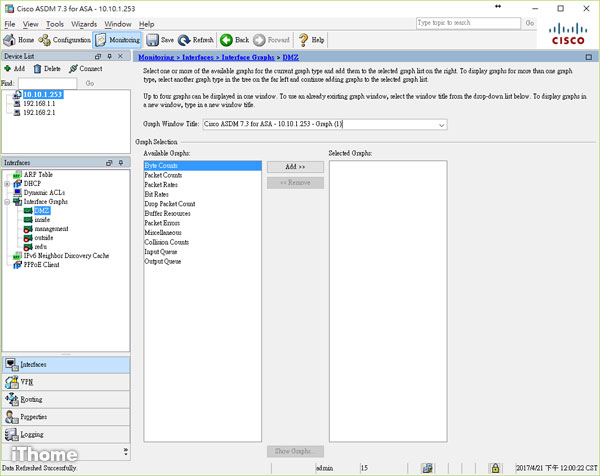Follow the Interfaces breadcrumb link

[x=198, y=57]
